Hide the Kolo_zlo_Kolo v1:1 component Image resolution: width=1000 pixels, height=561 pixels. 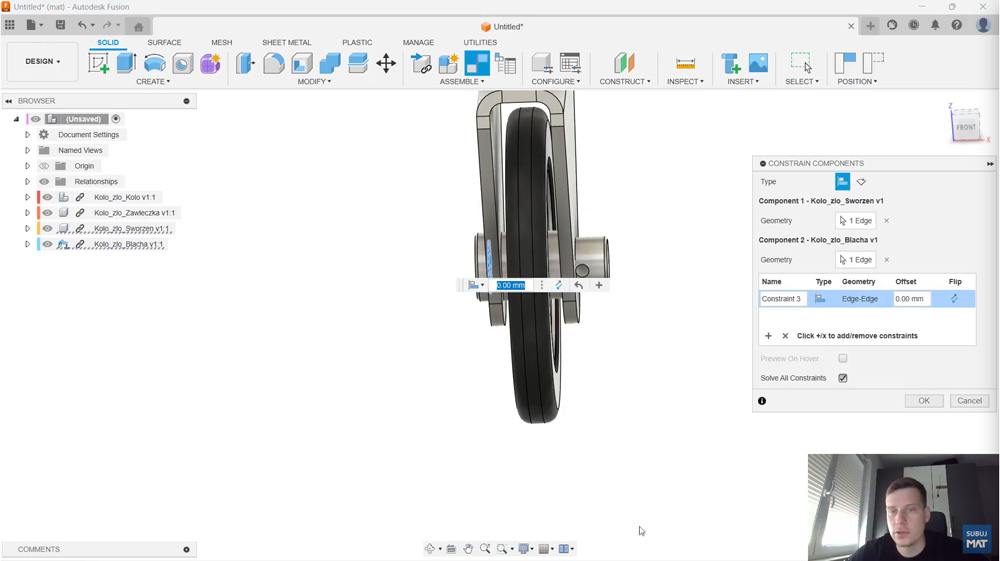coord(47,197)
